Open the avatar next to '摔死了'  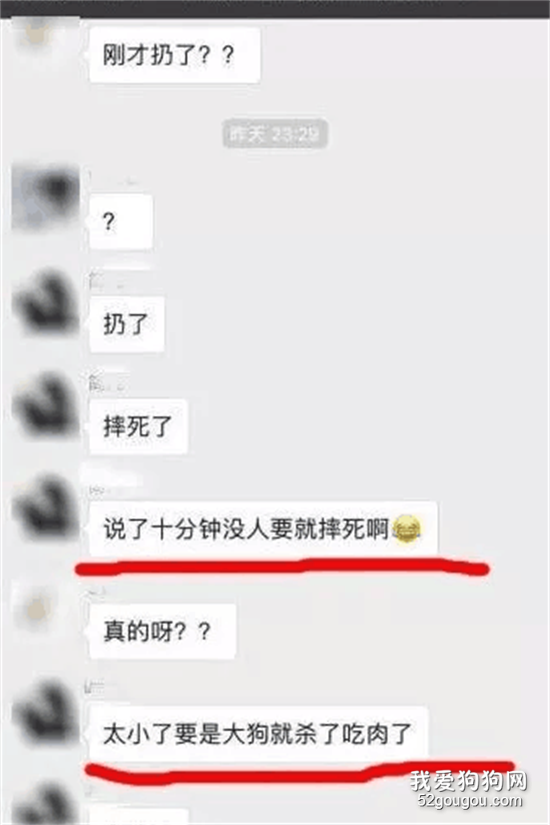click(46, 403)
